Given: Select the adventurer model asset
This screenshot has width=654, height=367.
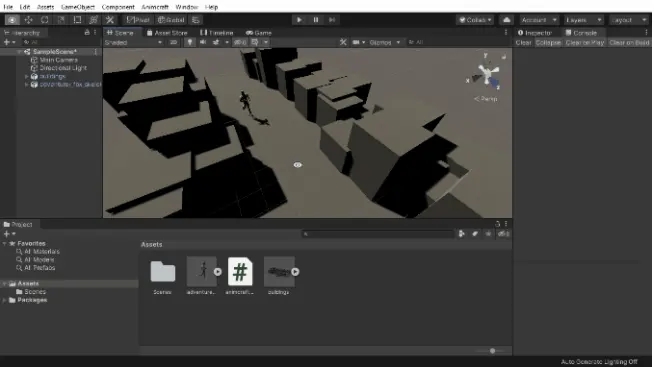Looking at the screenshot, I should click(201, 272).
